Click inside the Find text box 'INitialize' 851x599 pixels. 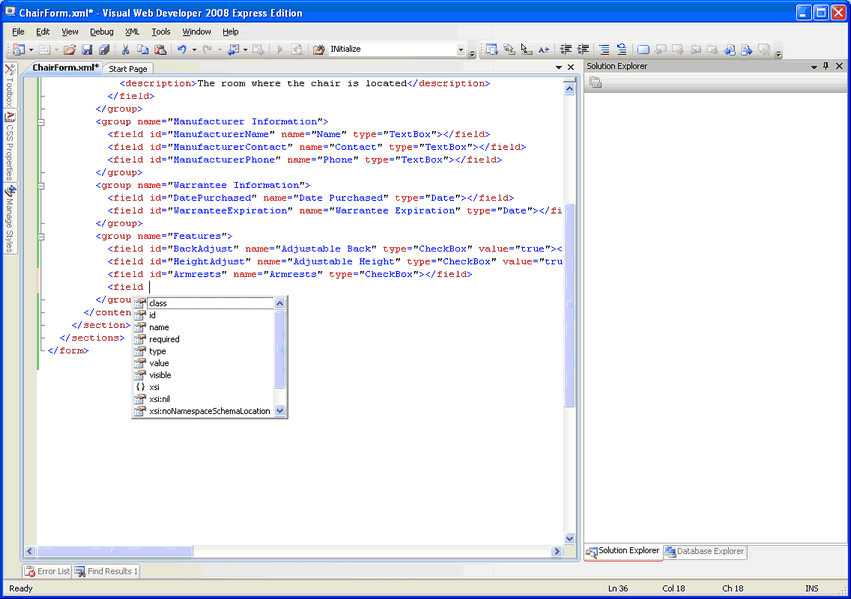(392, 49)
